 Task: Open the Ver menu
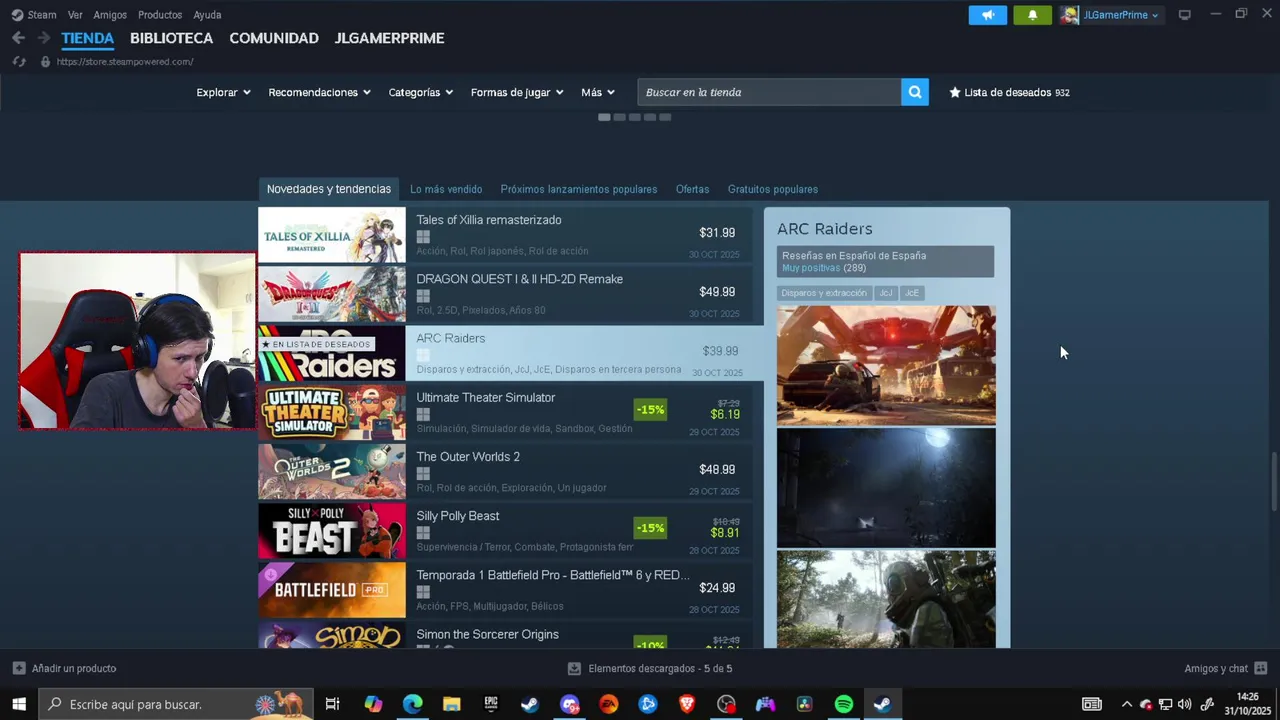click(x=75, y=15)
